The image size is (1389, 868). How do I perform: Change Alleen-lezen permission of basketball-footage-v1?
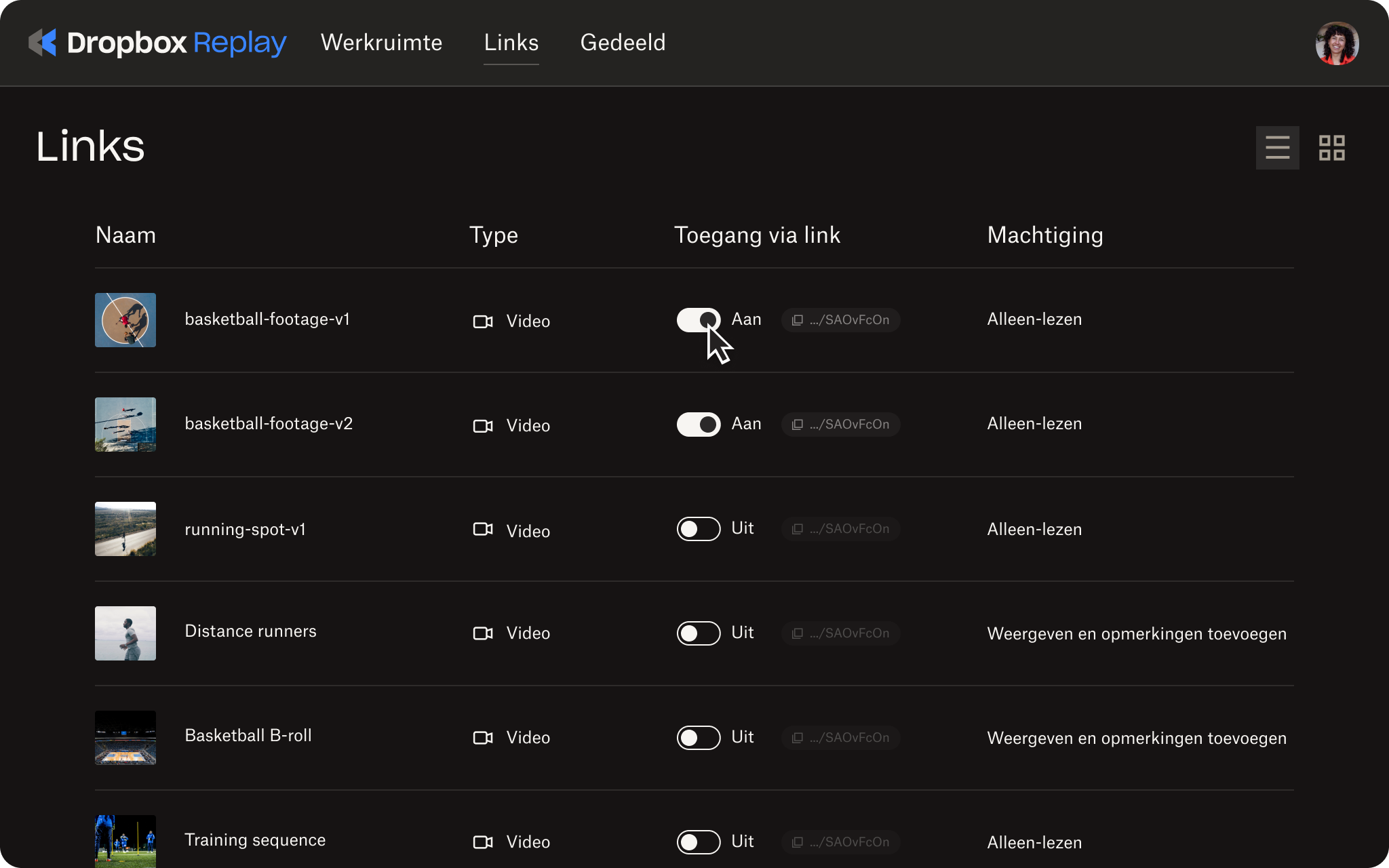coord(1034,319)
